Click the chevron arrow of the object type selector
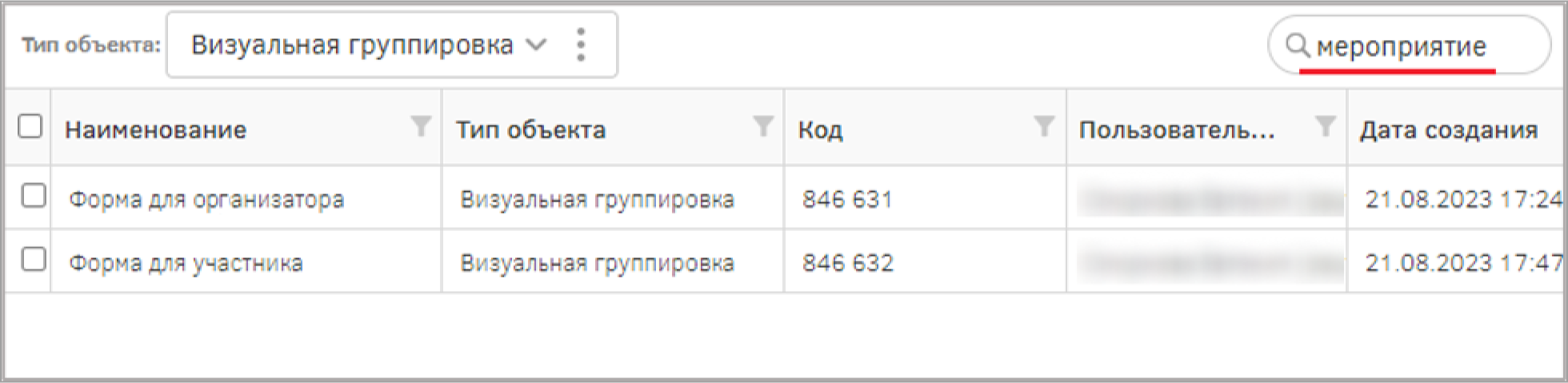 [x=536, y=45]
